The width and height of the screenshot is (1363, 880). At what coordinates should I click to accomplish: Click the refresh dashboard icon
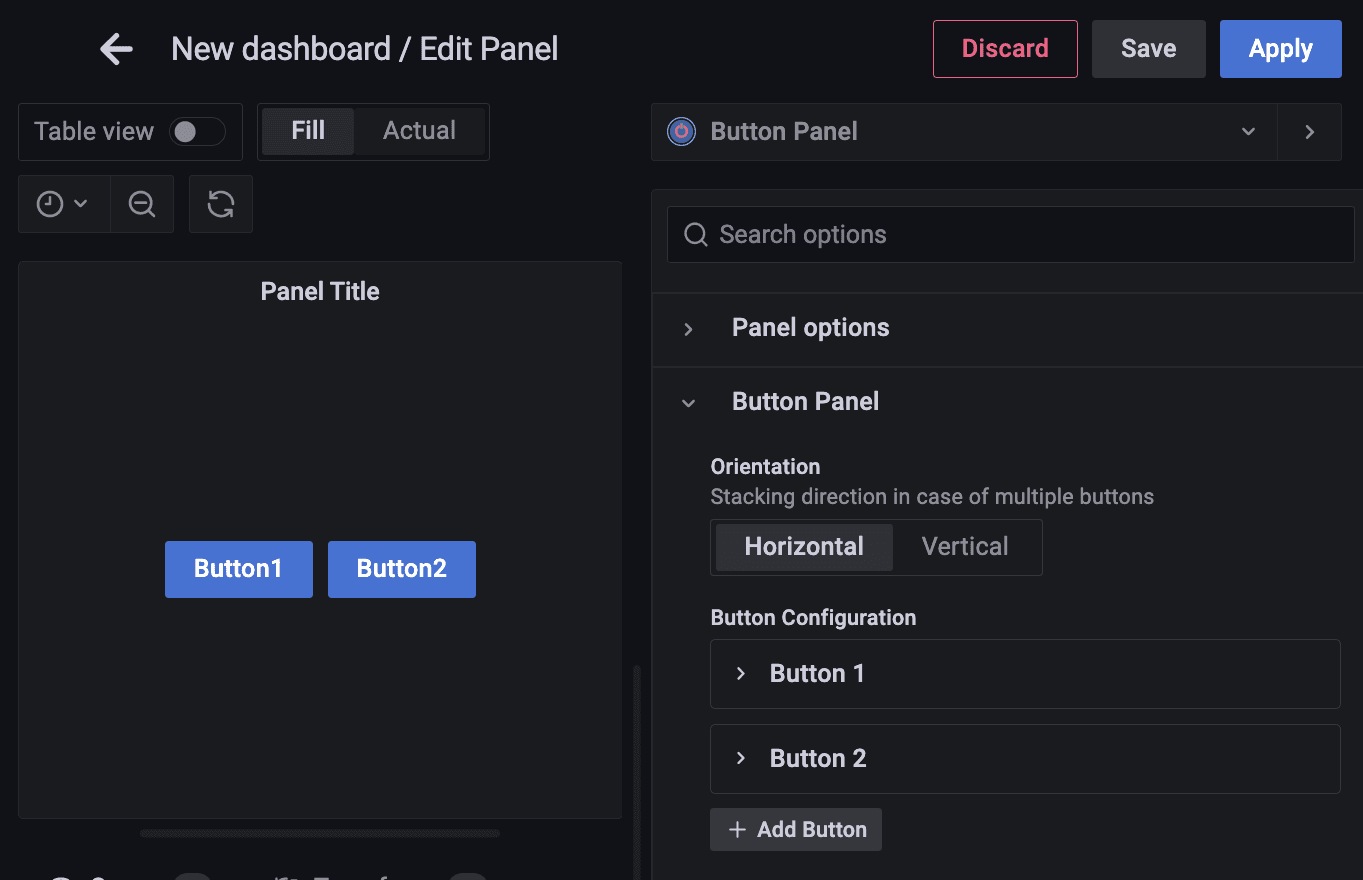click(x=220, y=204)
